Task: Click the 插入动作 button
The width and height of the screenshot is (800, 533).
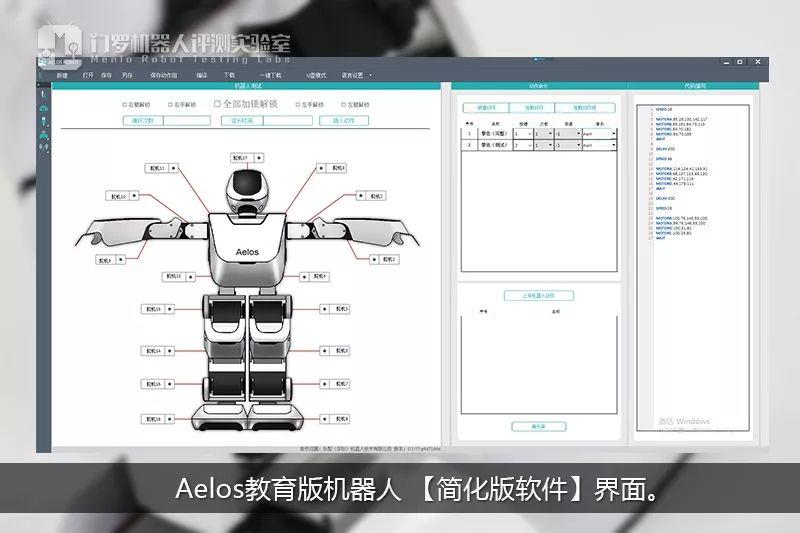Action: [343, 121]
